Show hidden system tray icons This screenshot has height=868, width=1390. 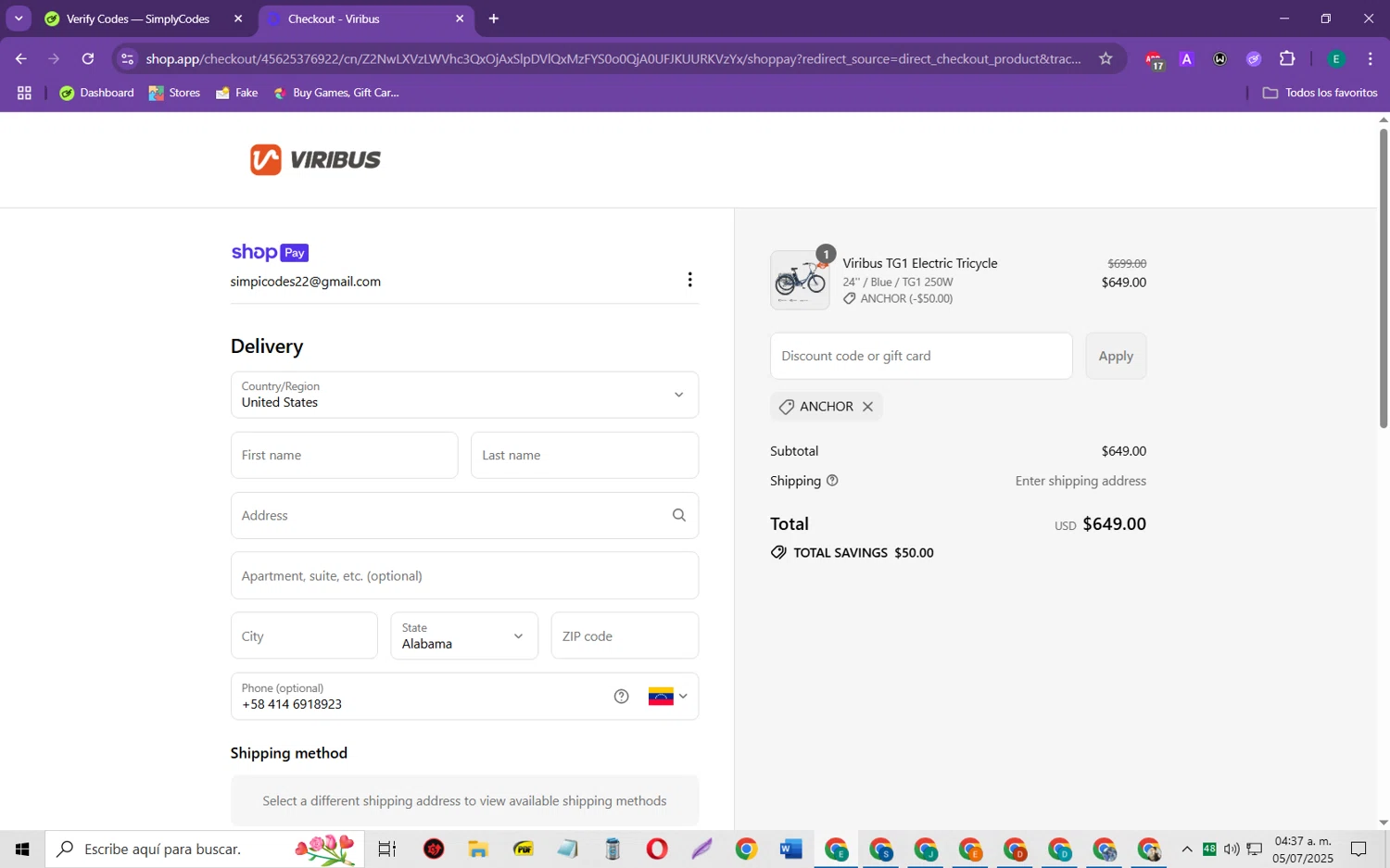click(x=1187, y=849)
